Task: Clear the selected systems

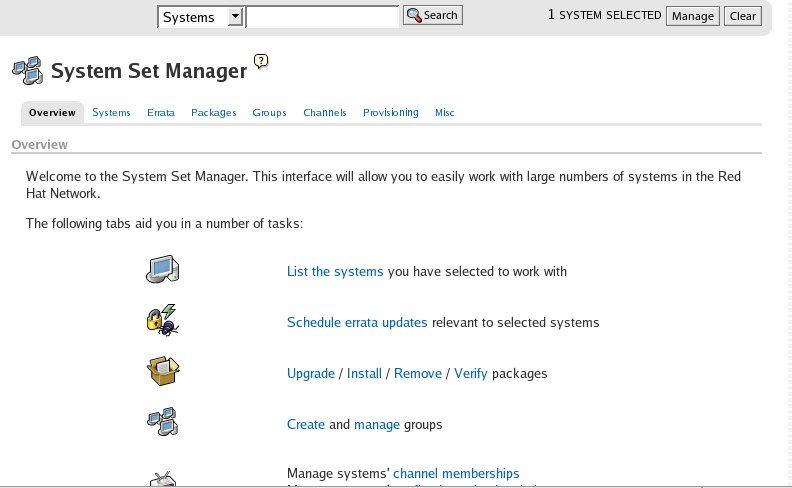Action: tap(743, 16)
